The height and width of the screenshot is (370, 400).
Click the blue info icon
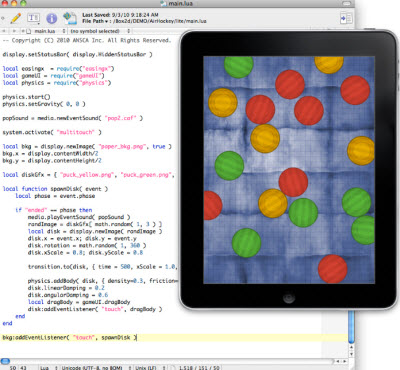click(51, 18)
